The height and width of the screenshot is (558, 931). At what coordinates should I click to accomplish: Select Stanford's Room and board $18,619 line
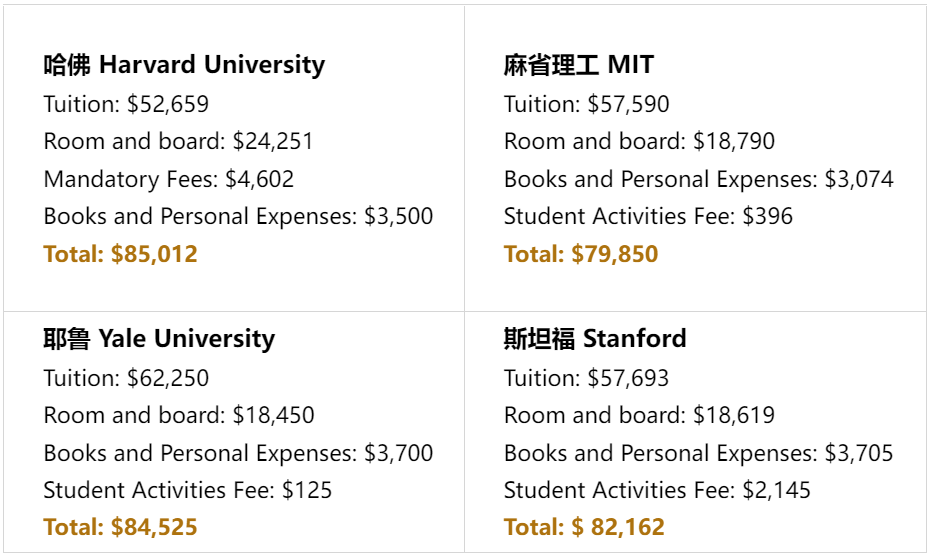click(x=639, y=415)
